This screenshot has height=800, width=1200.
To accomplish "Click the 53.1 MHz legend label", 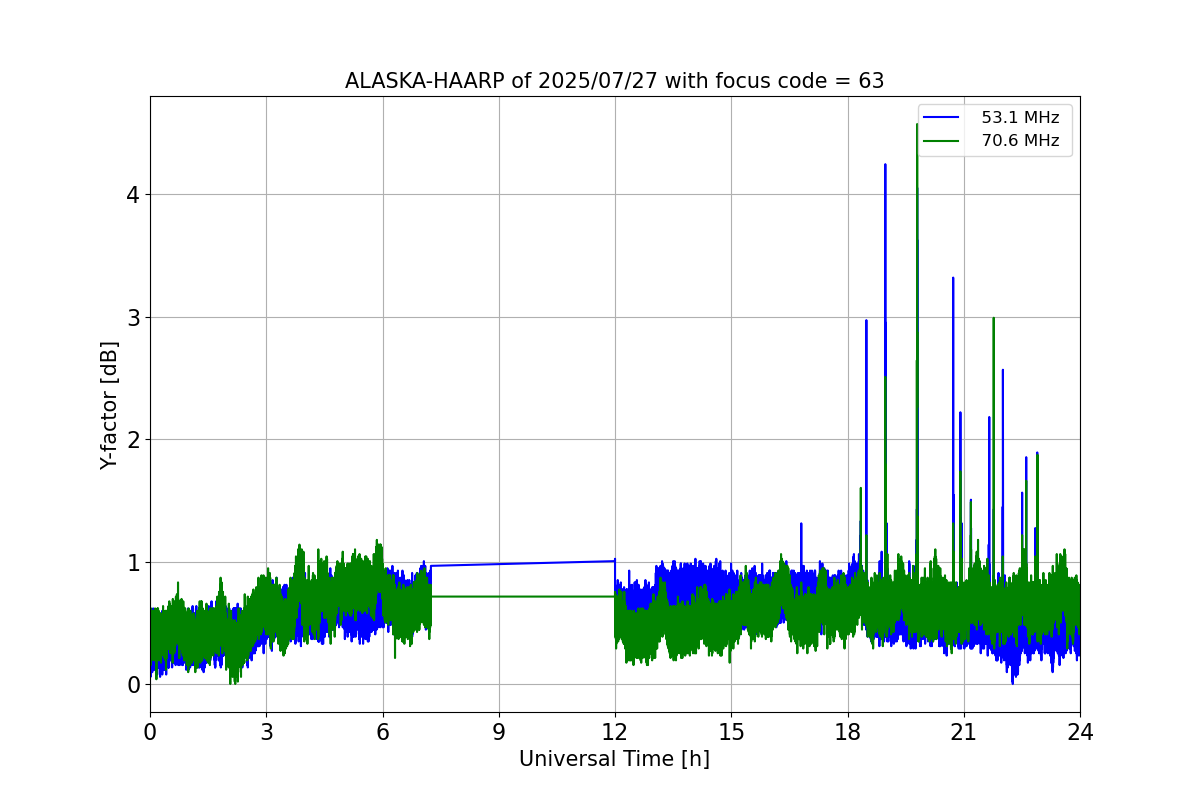I will tap(1020, 118).
